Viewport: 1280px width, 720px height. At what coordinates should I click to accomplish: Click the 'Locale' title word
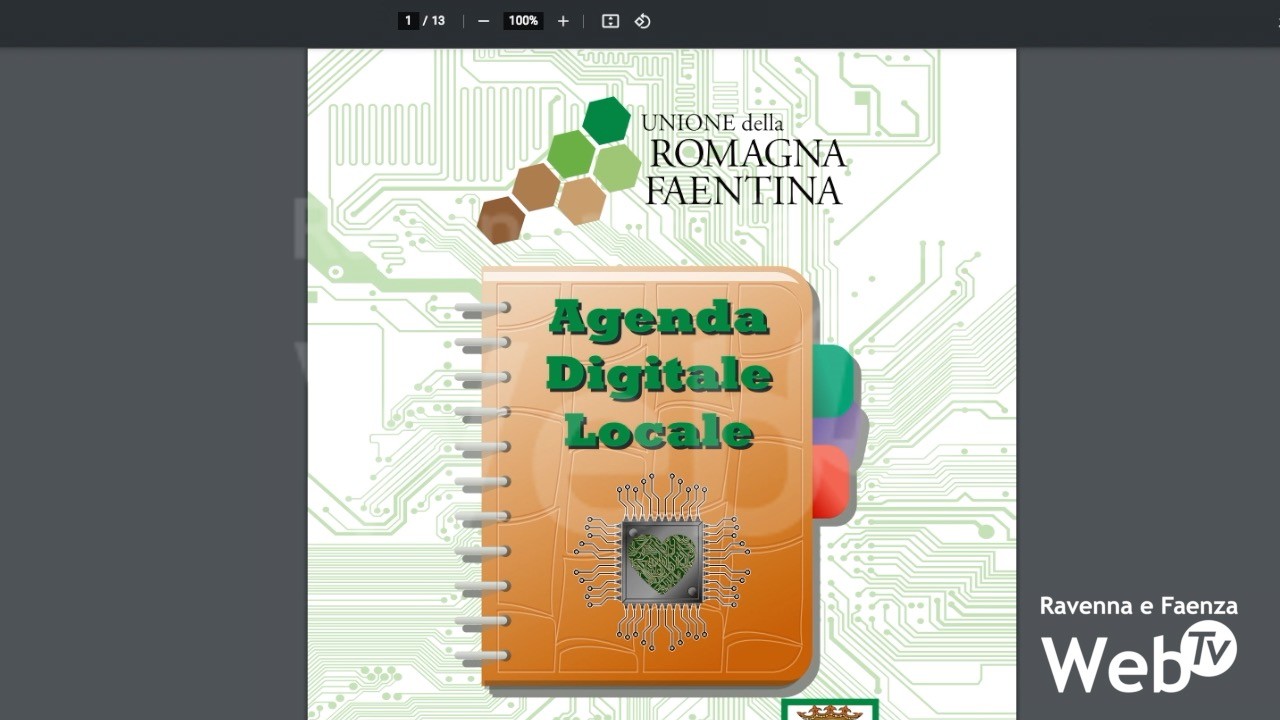tap(658, 432)
